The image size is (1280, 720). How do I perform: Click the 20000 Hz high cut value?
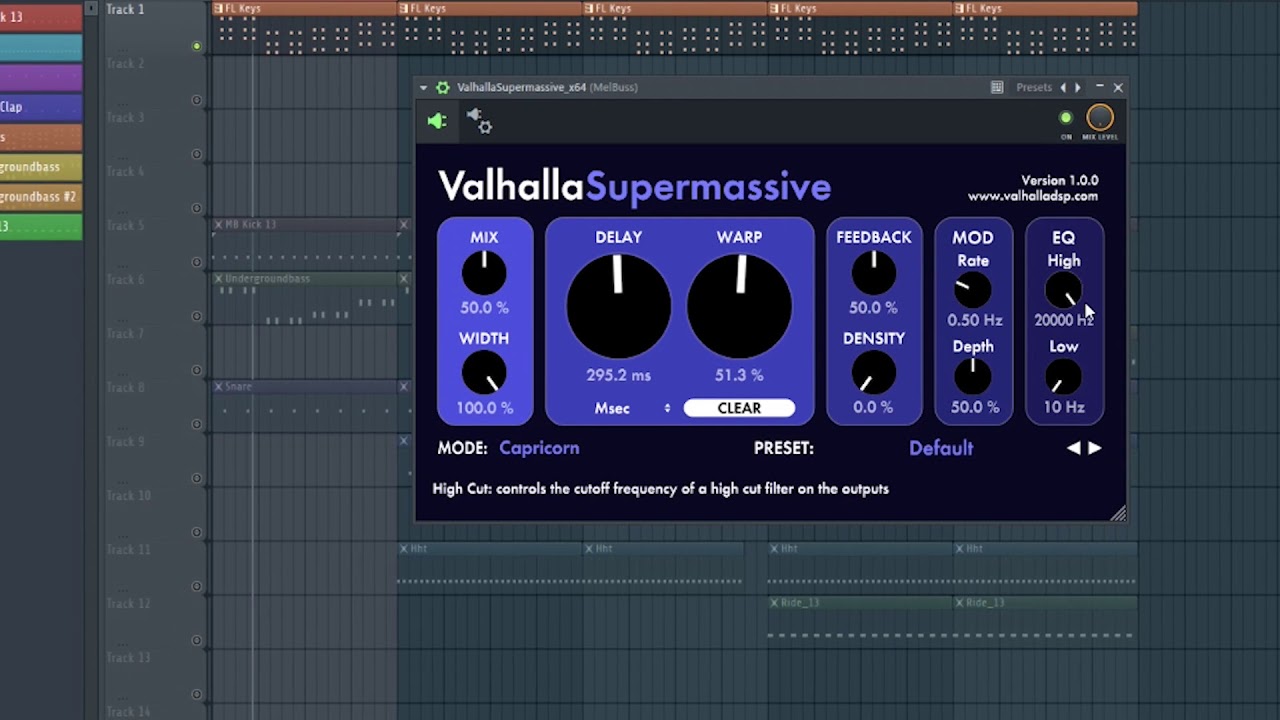[x=1063, y=320]
